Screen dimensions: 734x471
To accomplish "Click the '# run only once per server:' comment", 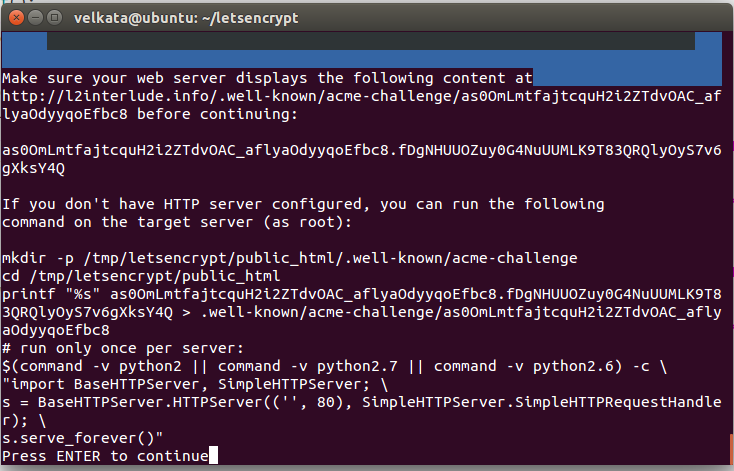I will tap(123, 348).
